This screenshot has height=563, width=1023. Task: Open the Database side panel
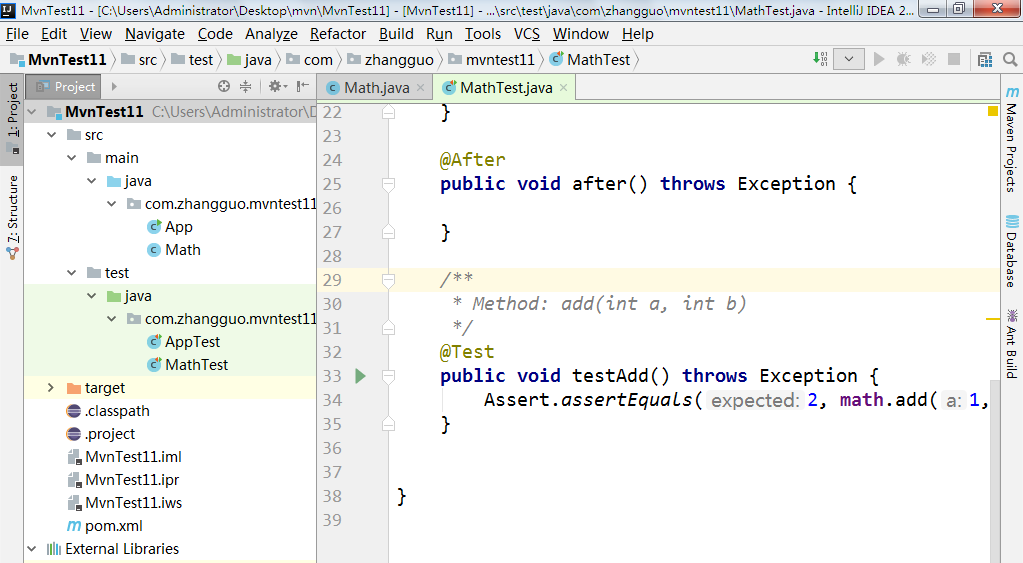(x=1011, y=251)
